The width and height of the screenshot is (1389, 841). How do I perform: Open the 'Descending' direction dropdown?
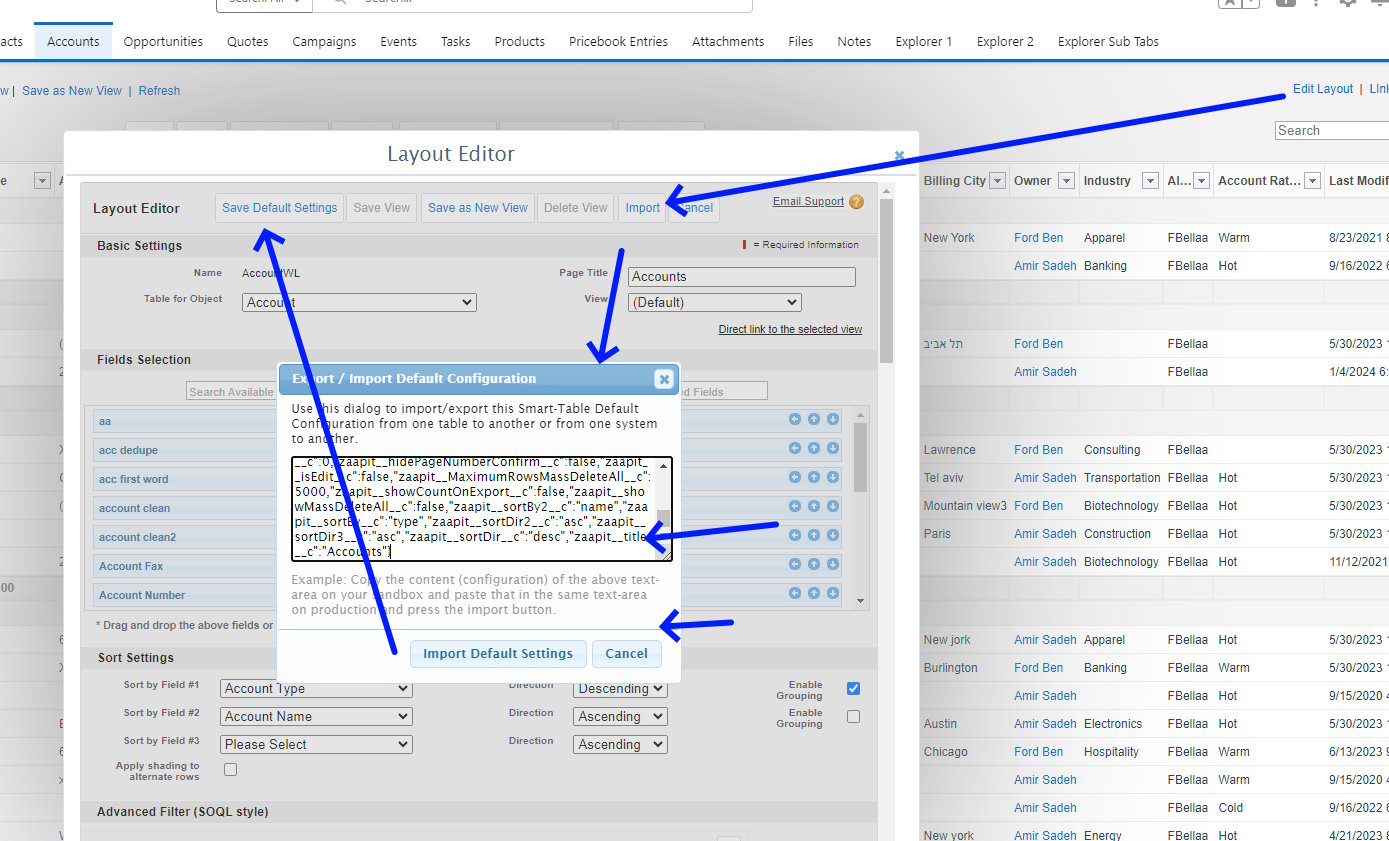tap(620, 688)
